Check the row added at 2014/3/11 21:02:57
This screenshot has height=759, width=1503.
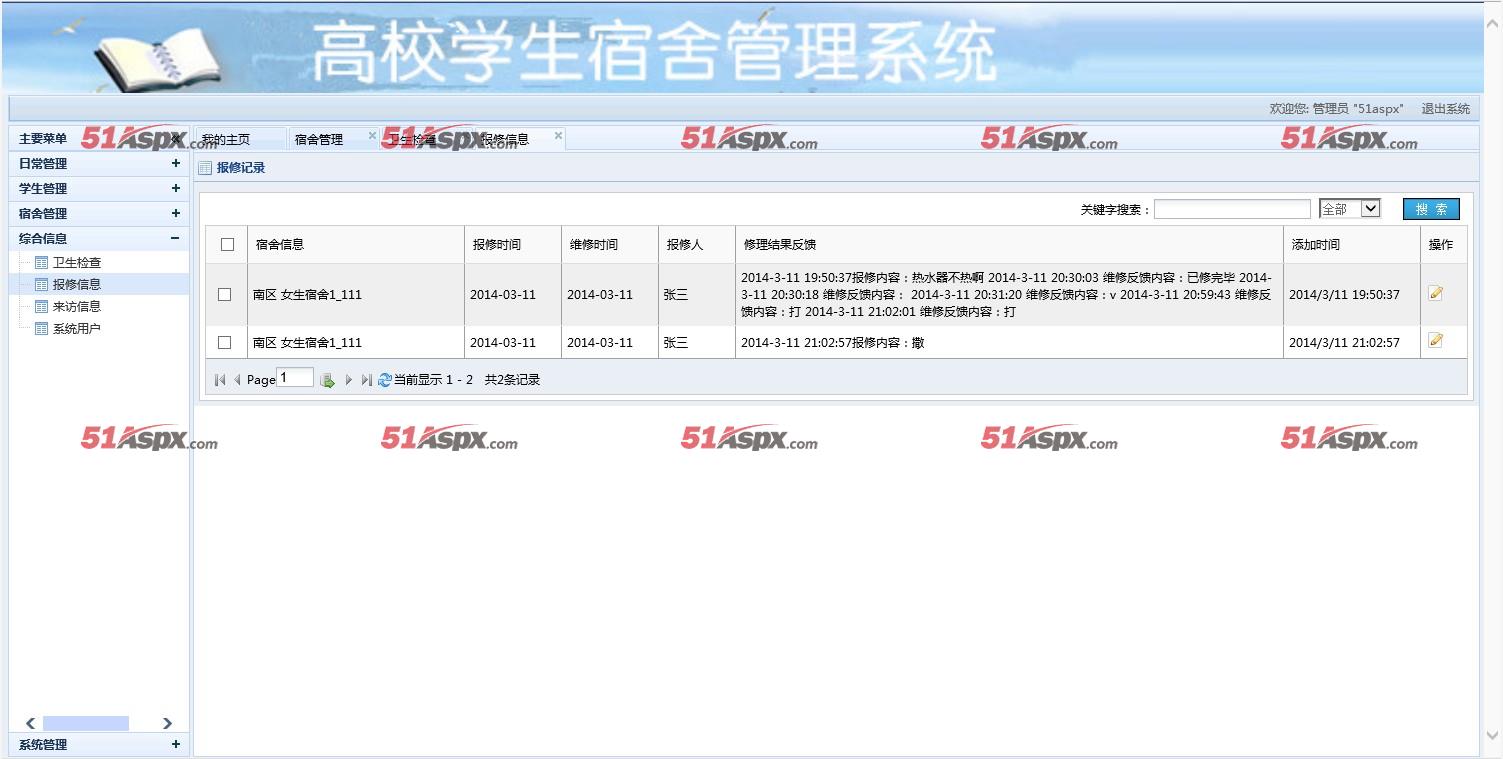224,342
